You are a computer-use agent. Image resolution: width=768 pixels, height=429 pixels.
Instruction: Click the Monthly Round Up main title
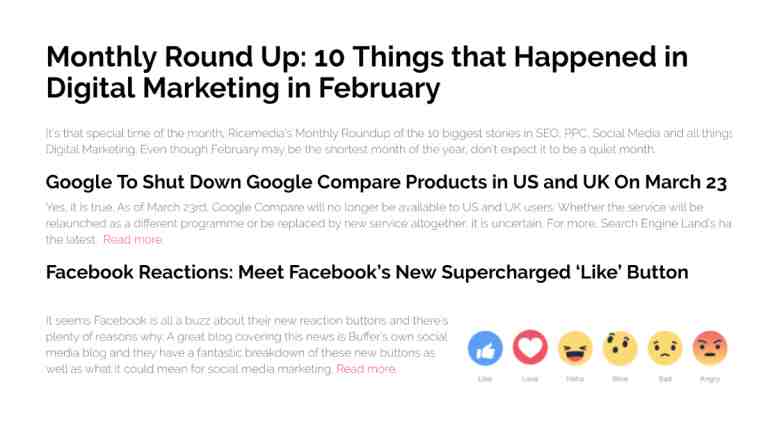pyautogui.click(x=367, y=72)
